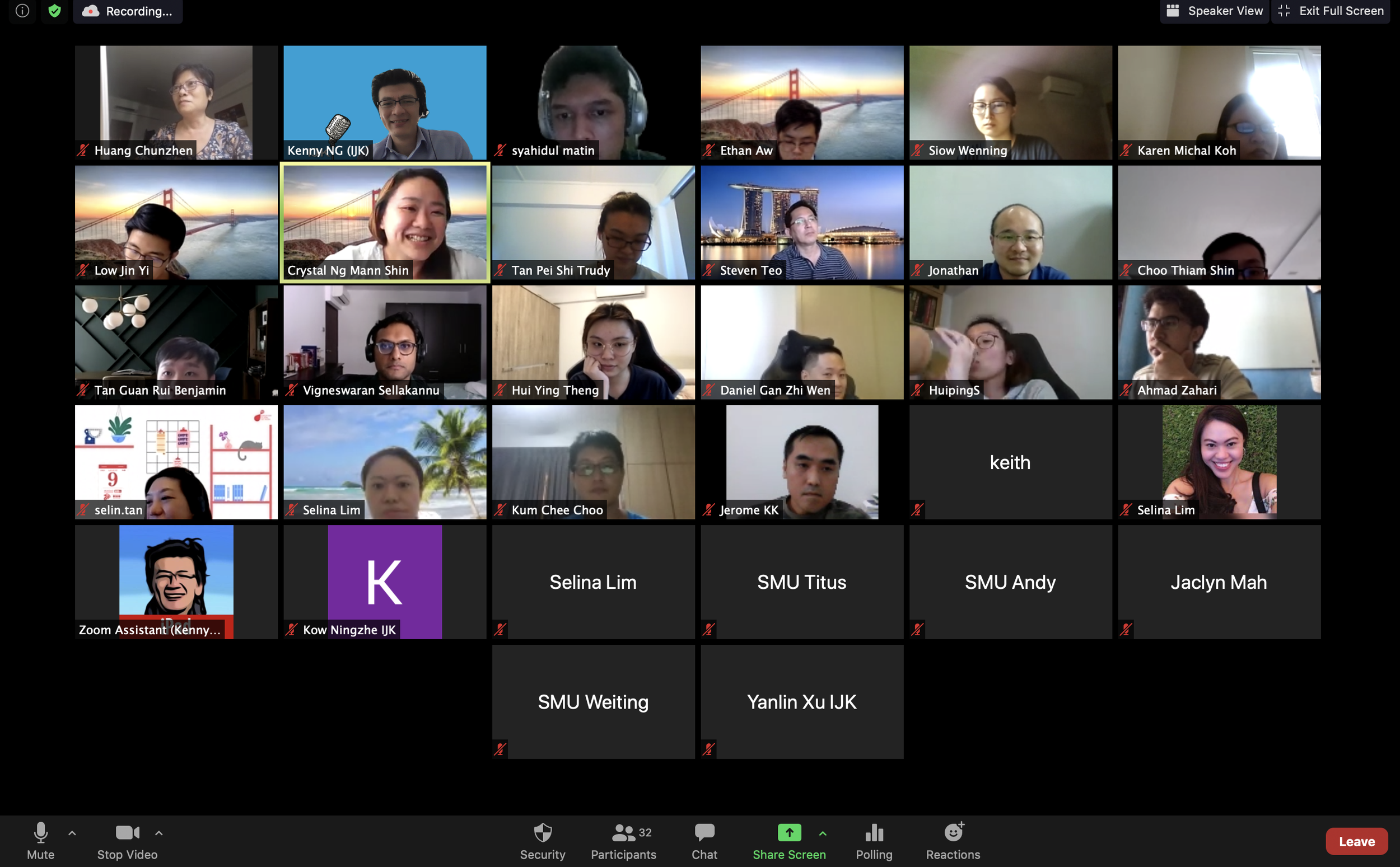Expand audio options arrow next to Mute
This screenshot has width=1400, height=867.
point(72,833)
